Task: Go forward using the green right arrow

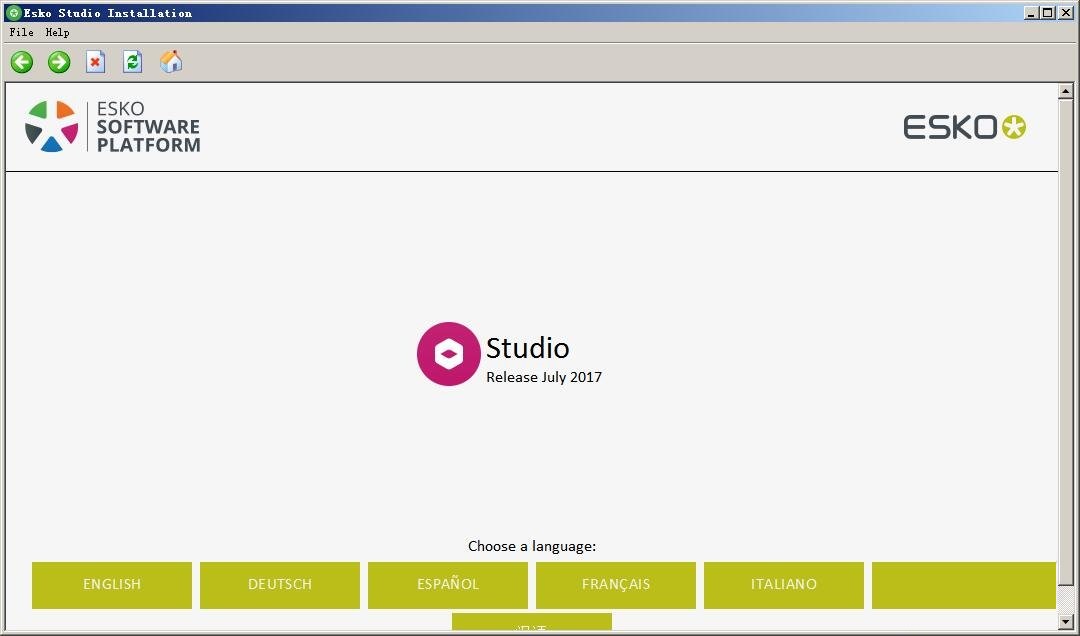Action: click(59, 62)
